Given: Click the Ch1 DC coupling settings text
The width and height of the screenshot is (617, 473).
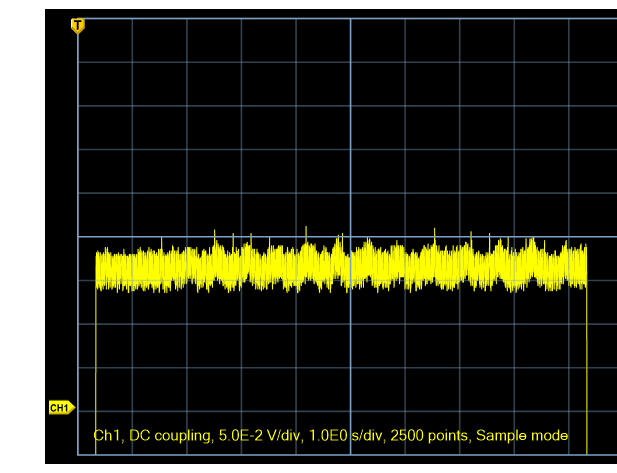Looking at the screenshot, I should (x=331, y=436).
